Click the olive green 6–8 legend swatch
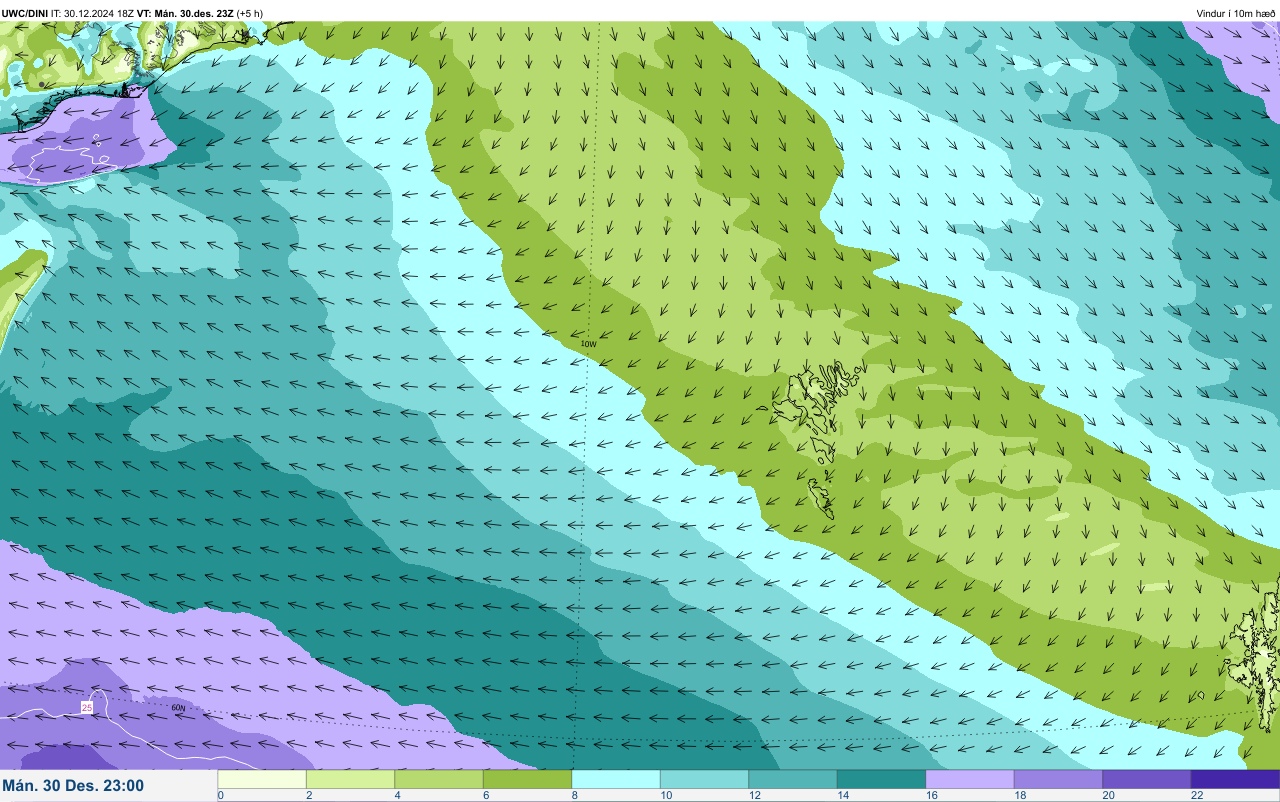This screenshot has height=802, width=1280. coord(527,779)
